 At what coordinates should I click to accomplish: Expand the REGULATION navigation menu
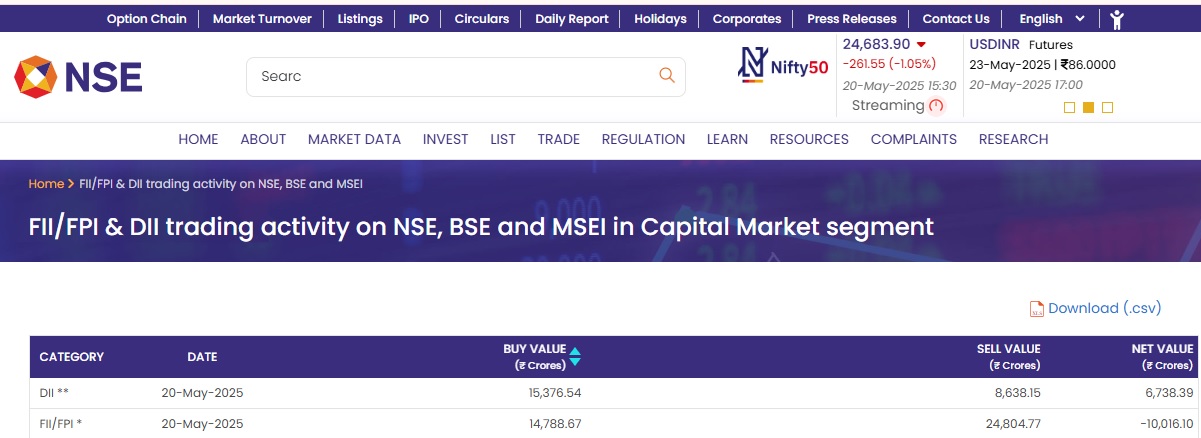pyautogui.click(x=643, y=139)
